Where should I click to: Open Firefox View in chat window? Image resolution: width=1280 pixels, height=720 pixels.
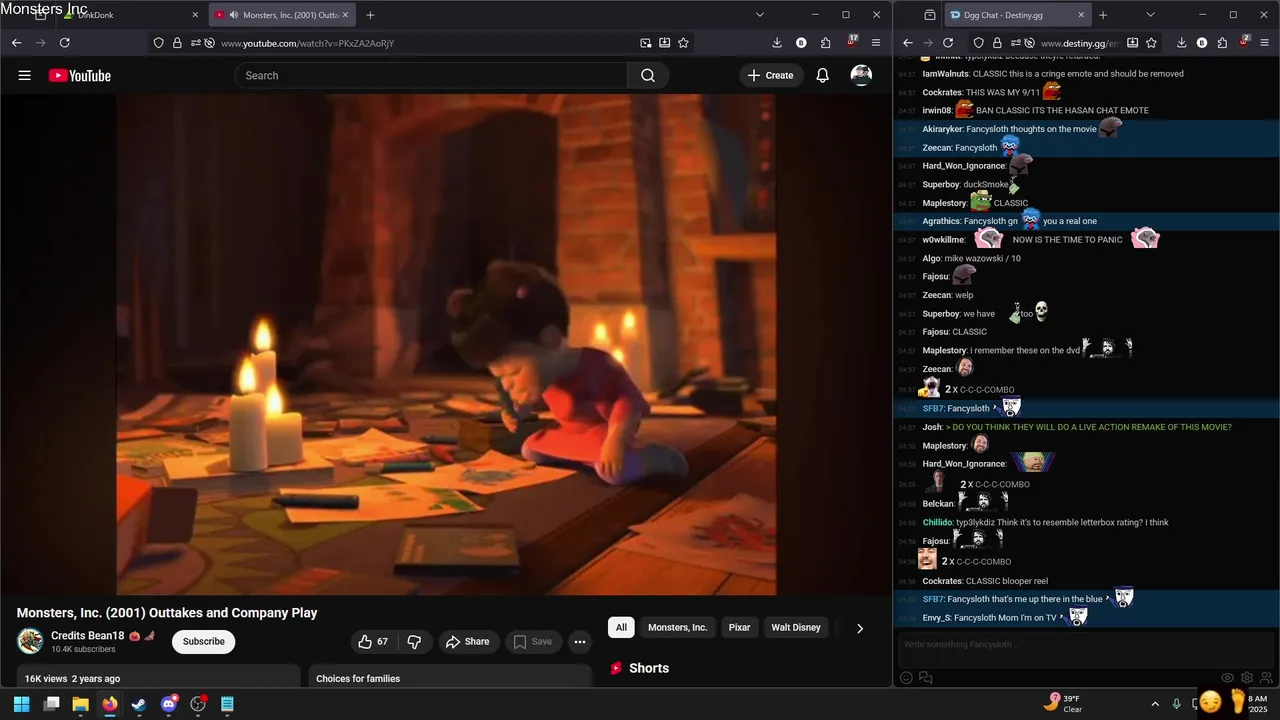(x=930, y=15)
